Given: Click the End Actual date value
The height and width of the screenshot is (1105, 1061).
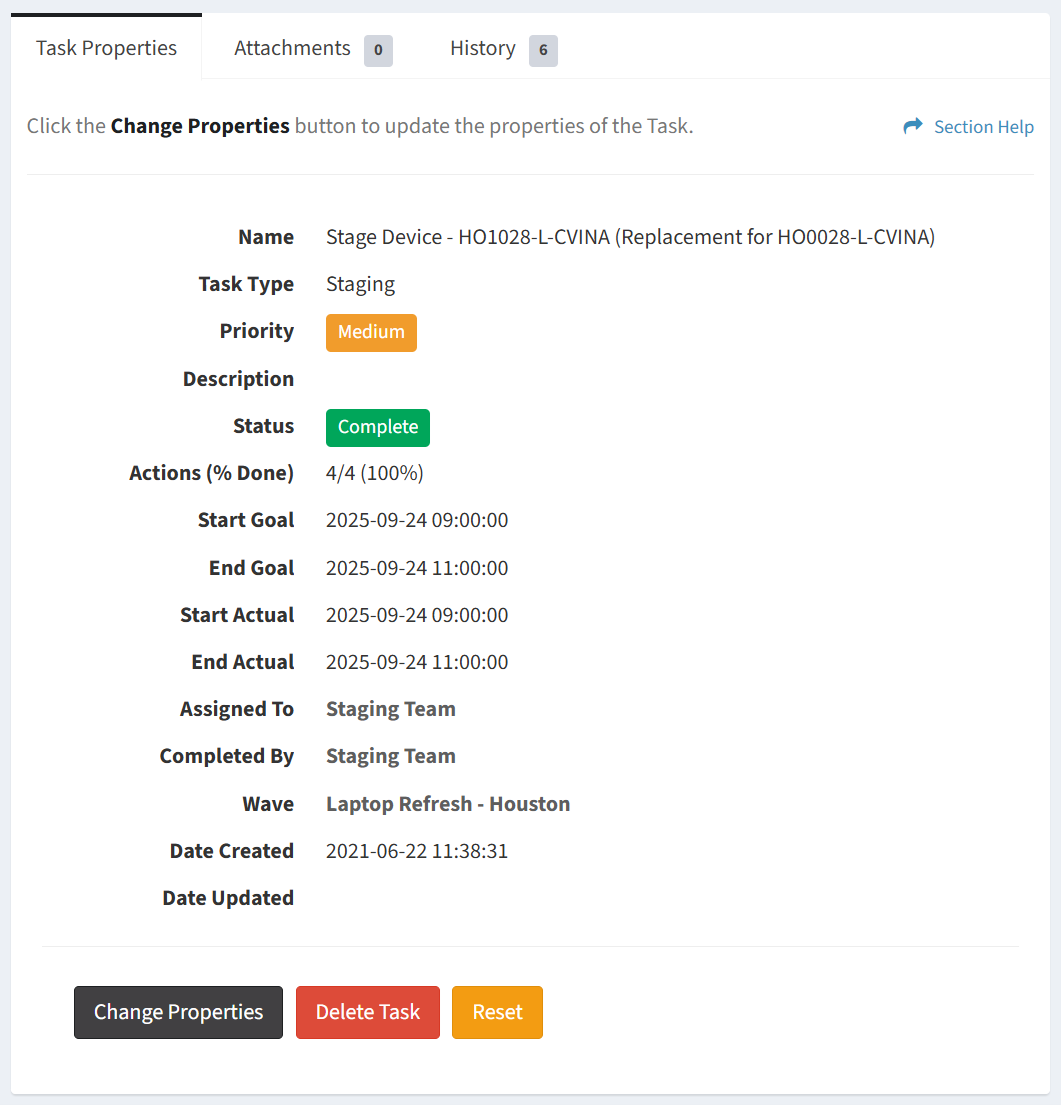Looking at the screenshot, I should coord(416,662).
